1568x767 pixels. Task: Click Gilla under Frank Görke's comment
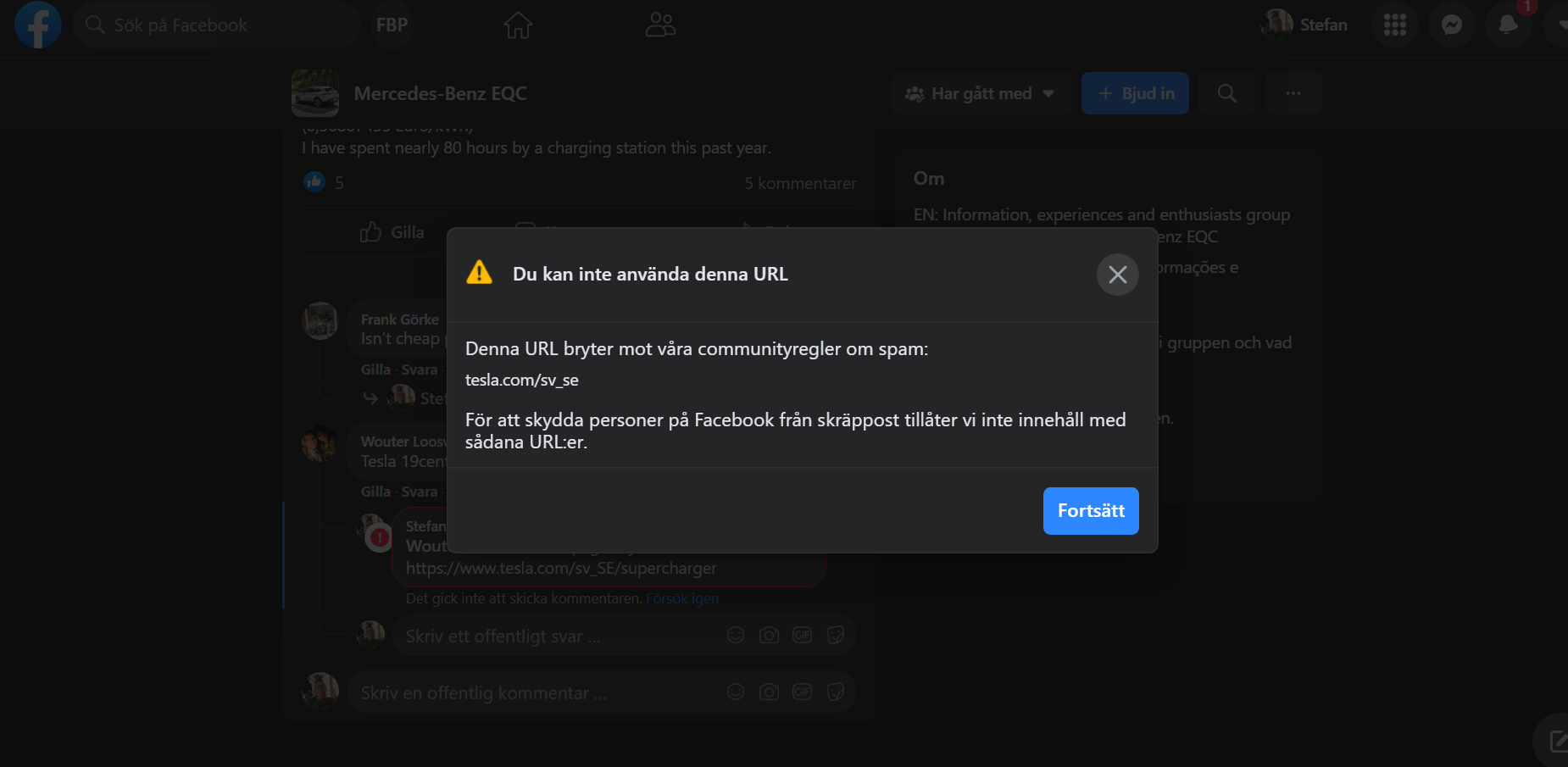tap(375, 370)
